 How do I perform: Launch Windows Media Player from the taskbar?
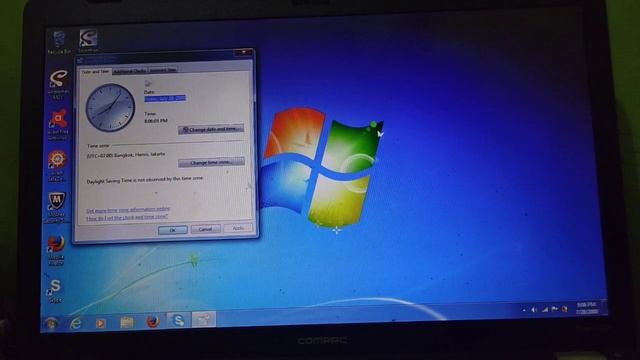100,323
